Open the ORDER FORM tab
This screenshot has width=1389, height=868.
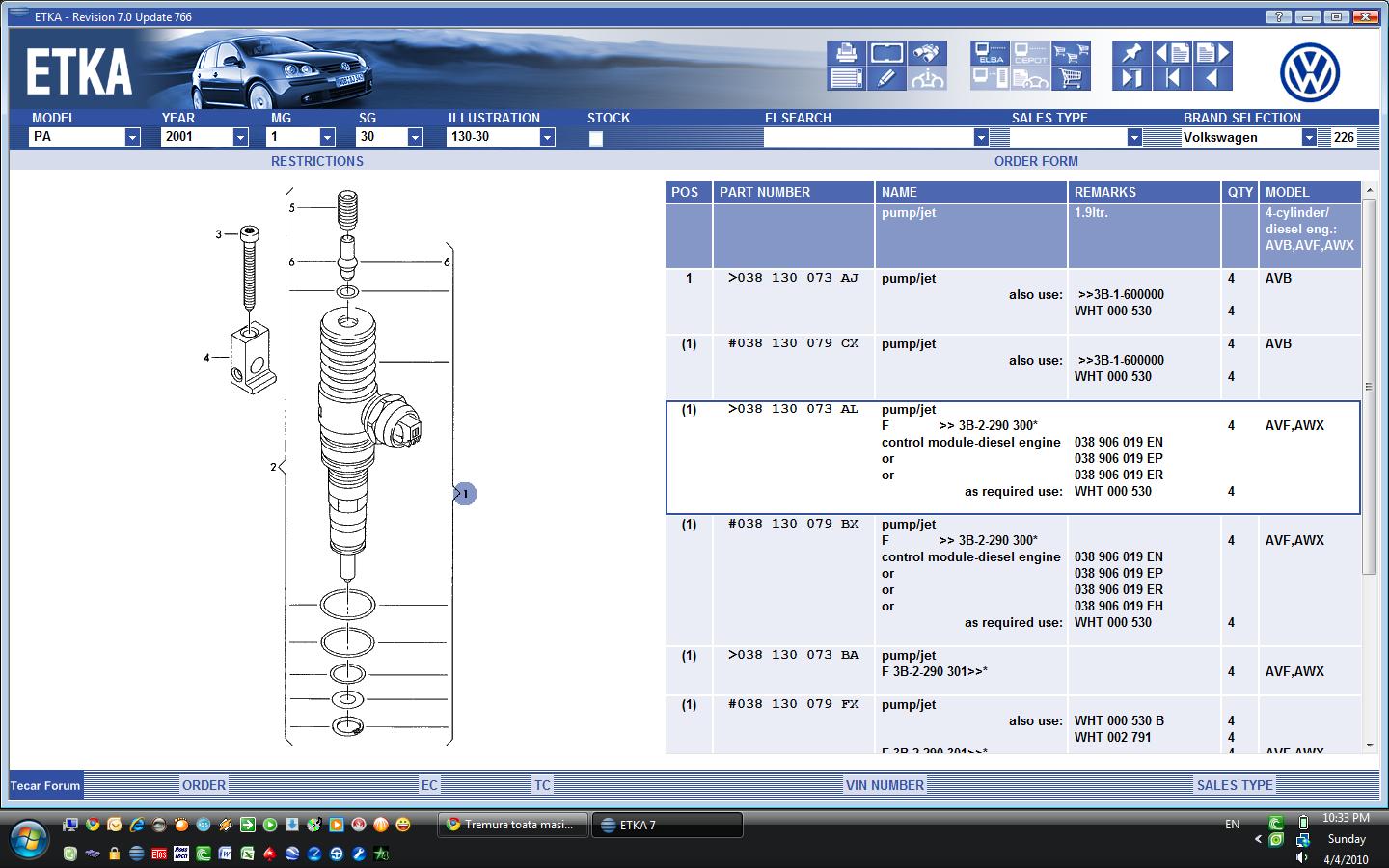coord(1036,161)
